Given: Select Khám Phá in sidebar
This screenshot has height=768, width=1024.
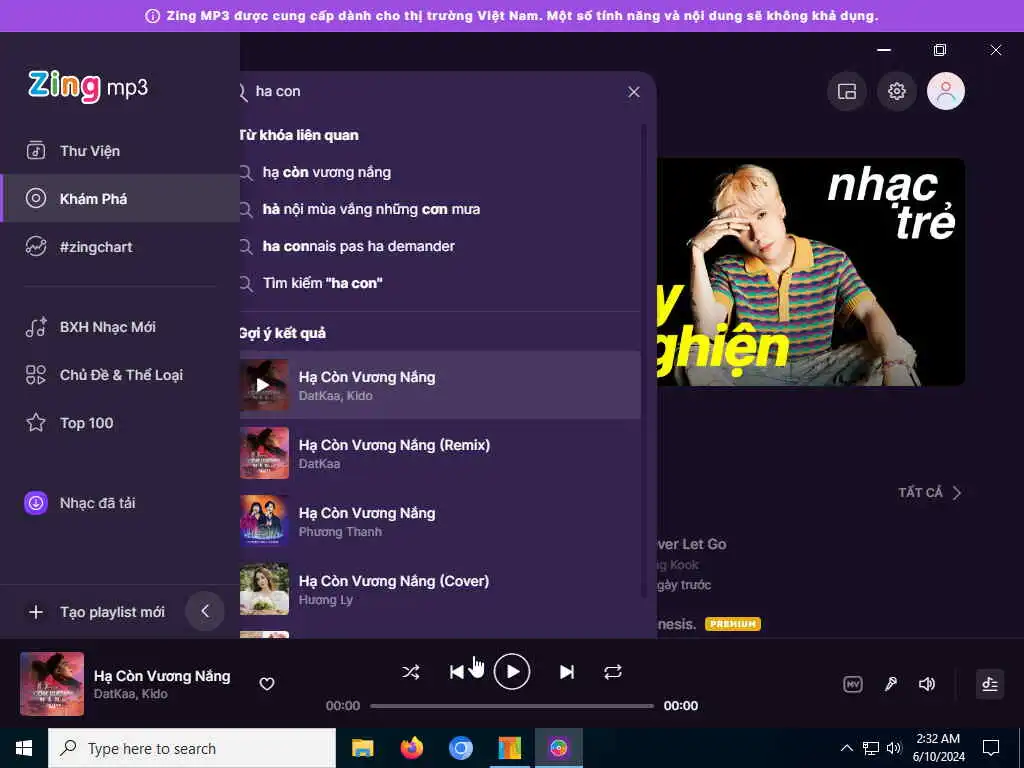Looking at the screenshot, I should (x=120, y=199).
